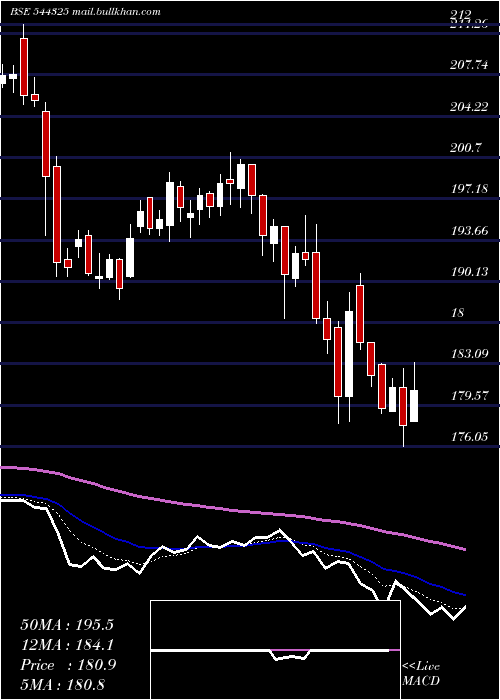Click the BSE 544325 mail.bullkhan.com header text

coord(85,12)
